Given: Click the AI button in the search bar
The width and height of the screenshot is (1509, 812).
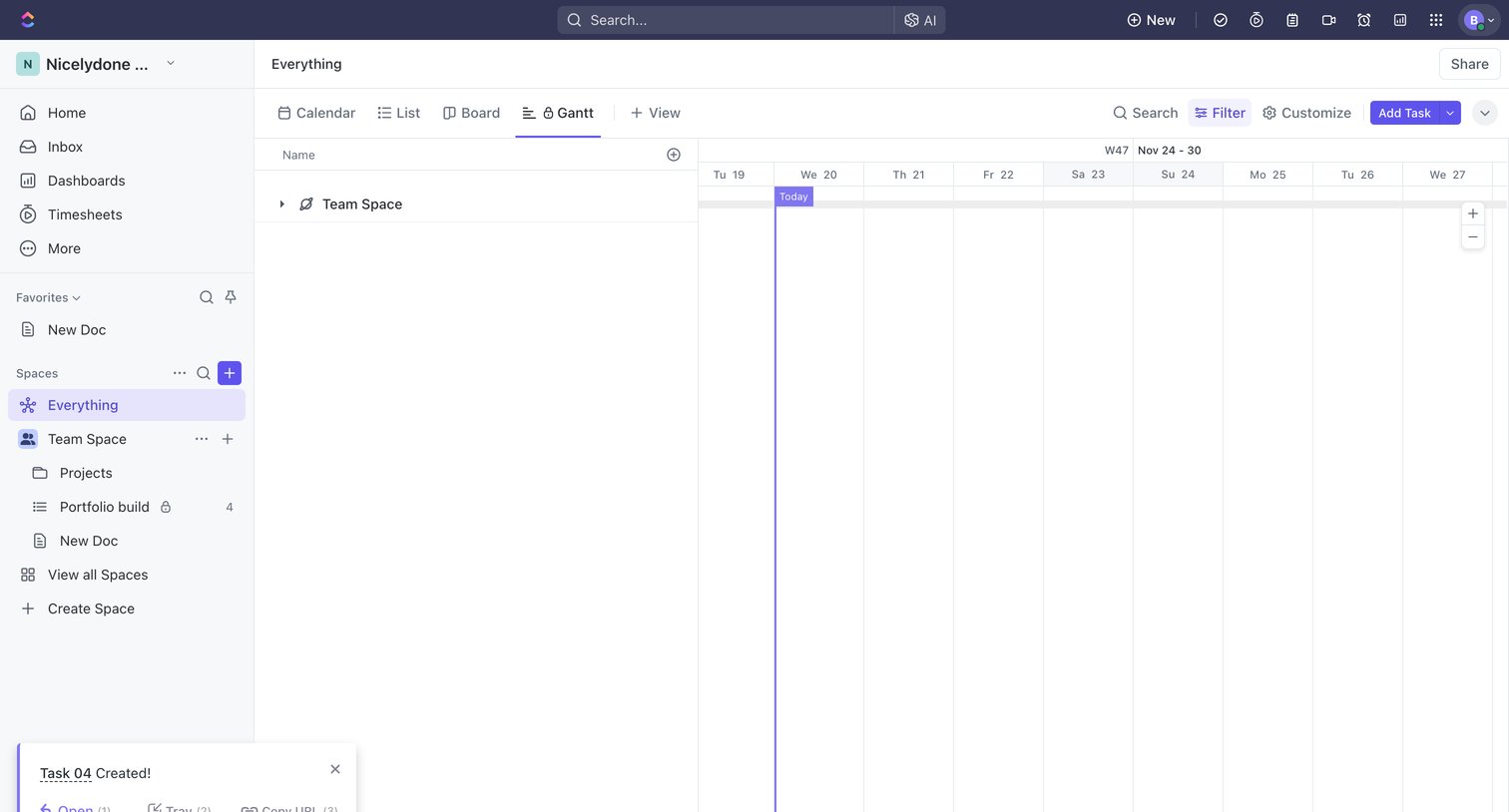Looking at the screenshot, I should [x=920, y=20].
